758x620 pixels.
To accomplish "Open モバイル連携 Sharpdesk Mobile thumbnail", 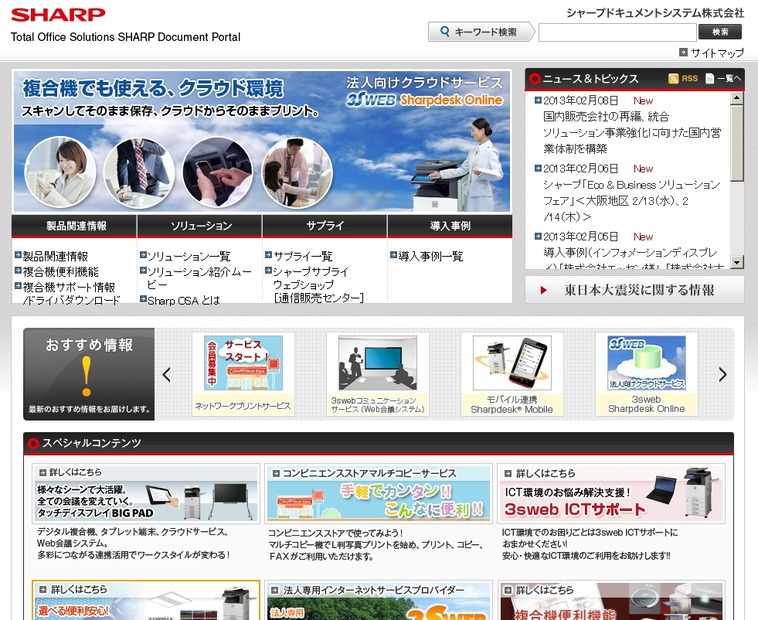I will [512, 374].
